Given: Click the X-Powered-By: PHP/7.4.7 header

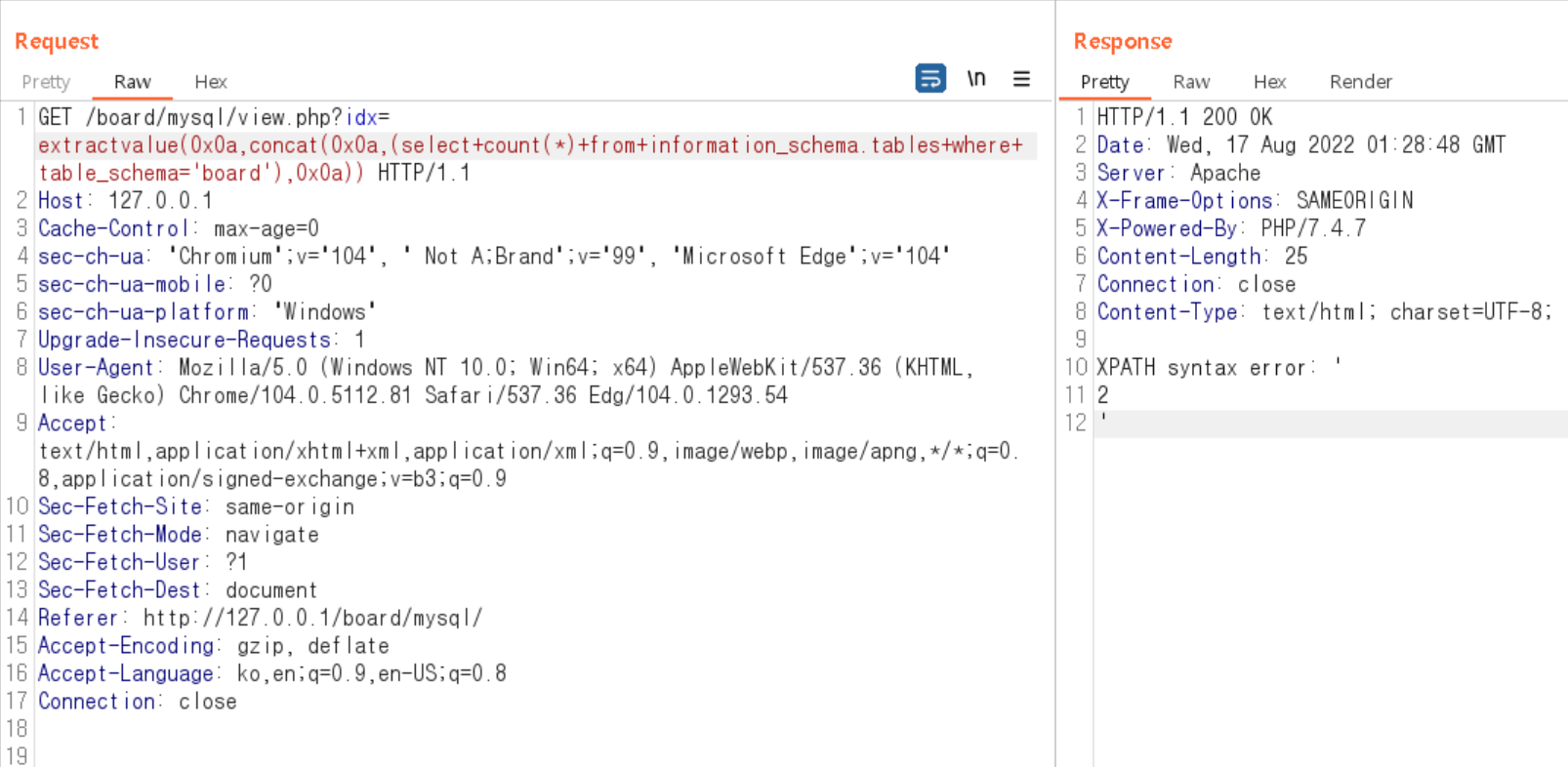Looking at the screenshot, I should click(x=1231, y=228).
